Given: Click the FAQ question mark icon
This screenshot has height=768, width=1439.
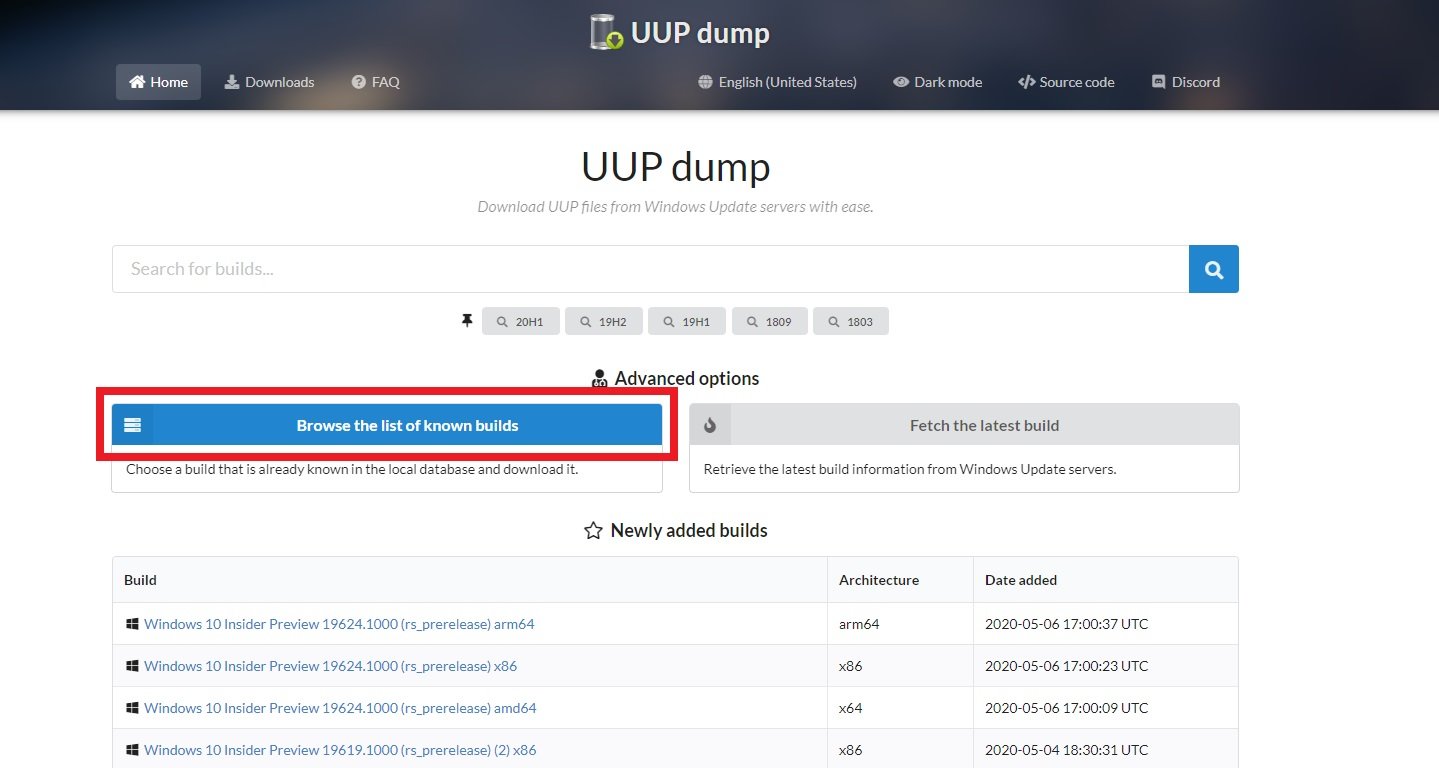Looking at the screenshot, I should pos(359,82).
